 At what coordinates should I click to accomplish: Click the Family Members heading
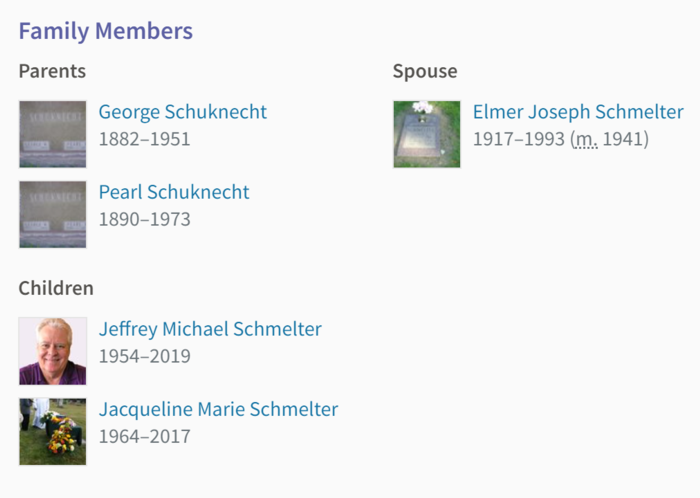click(106, 31)
